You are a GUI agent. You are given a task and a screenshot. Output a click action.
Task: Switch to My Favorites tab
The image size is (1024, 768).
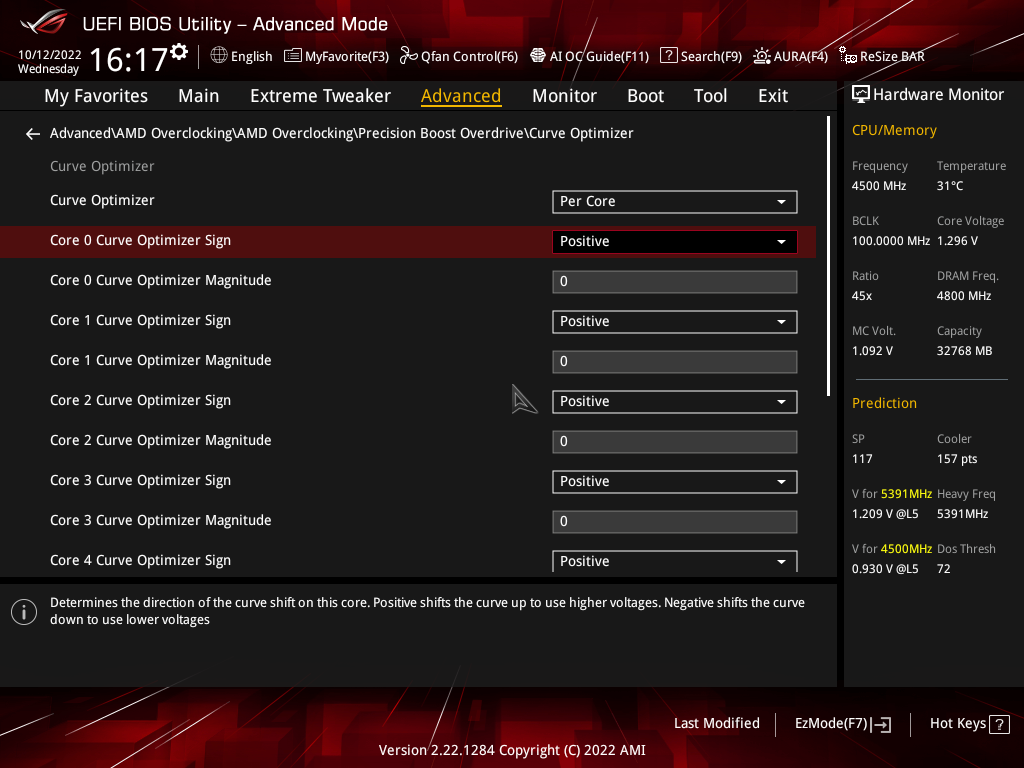point(96,96)
